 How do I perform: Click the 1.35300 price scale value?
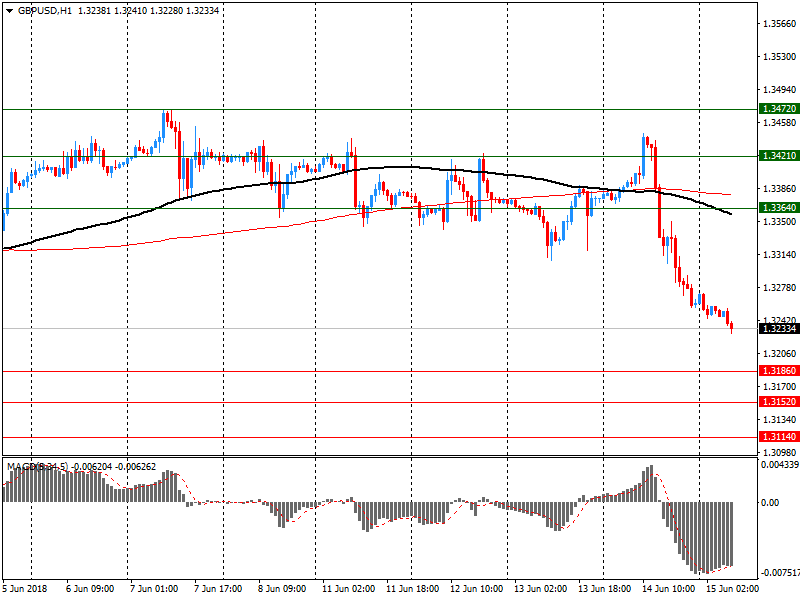click(779, 57)
